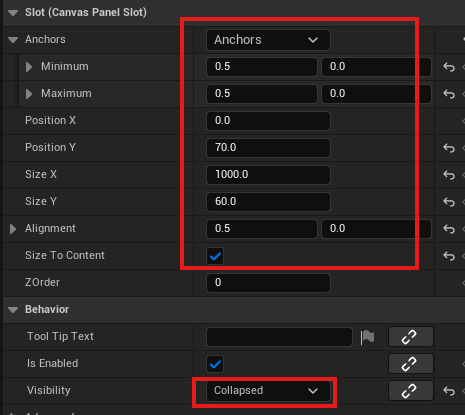Click the Tool Tip Text input field
465x415 pixels.
pyautogui.click(x=279, y=337)
